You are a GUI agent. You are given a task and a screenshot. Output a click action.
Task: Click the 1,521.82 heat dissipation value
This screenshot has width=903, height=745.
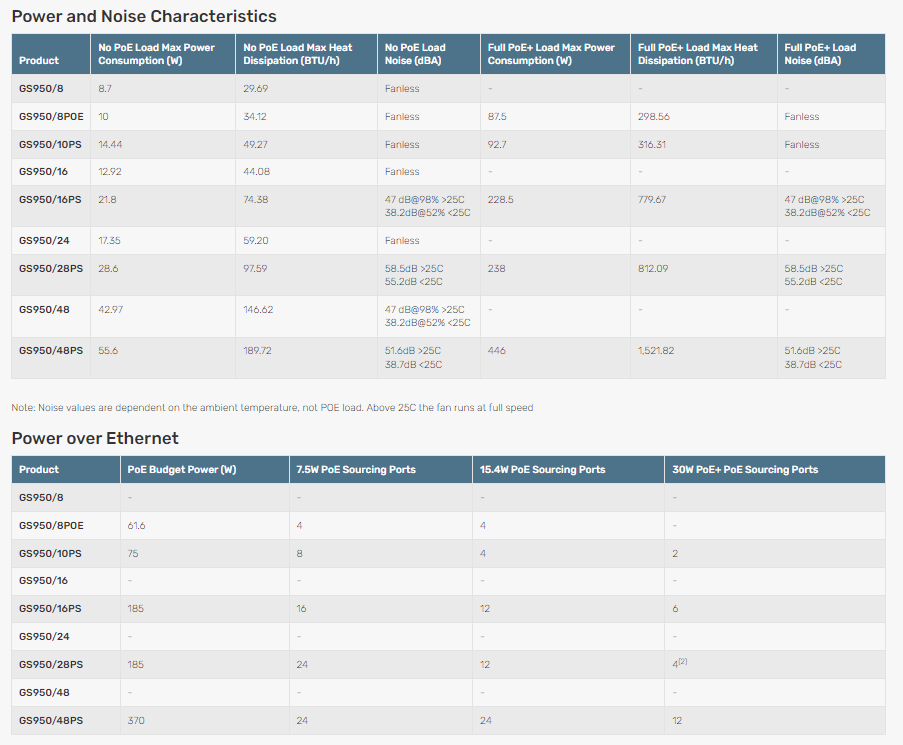[656, 351]
